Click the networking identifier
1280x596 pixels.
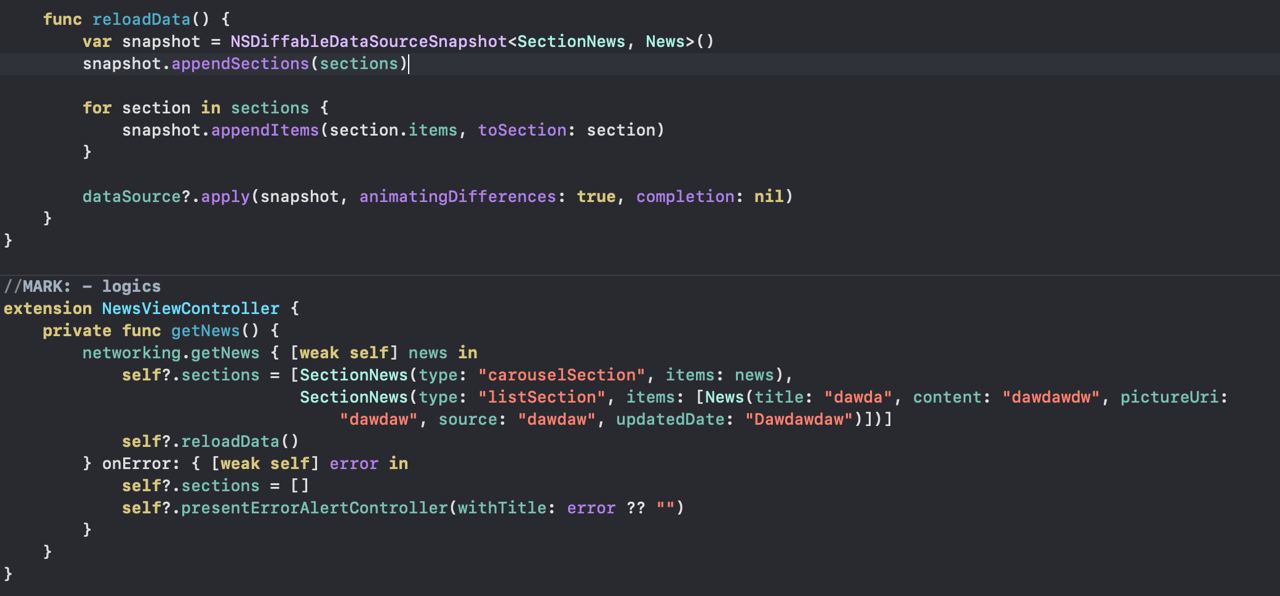[x=131, y=352]
